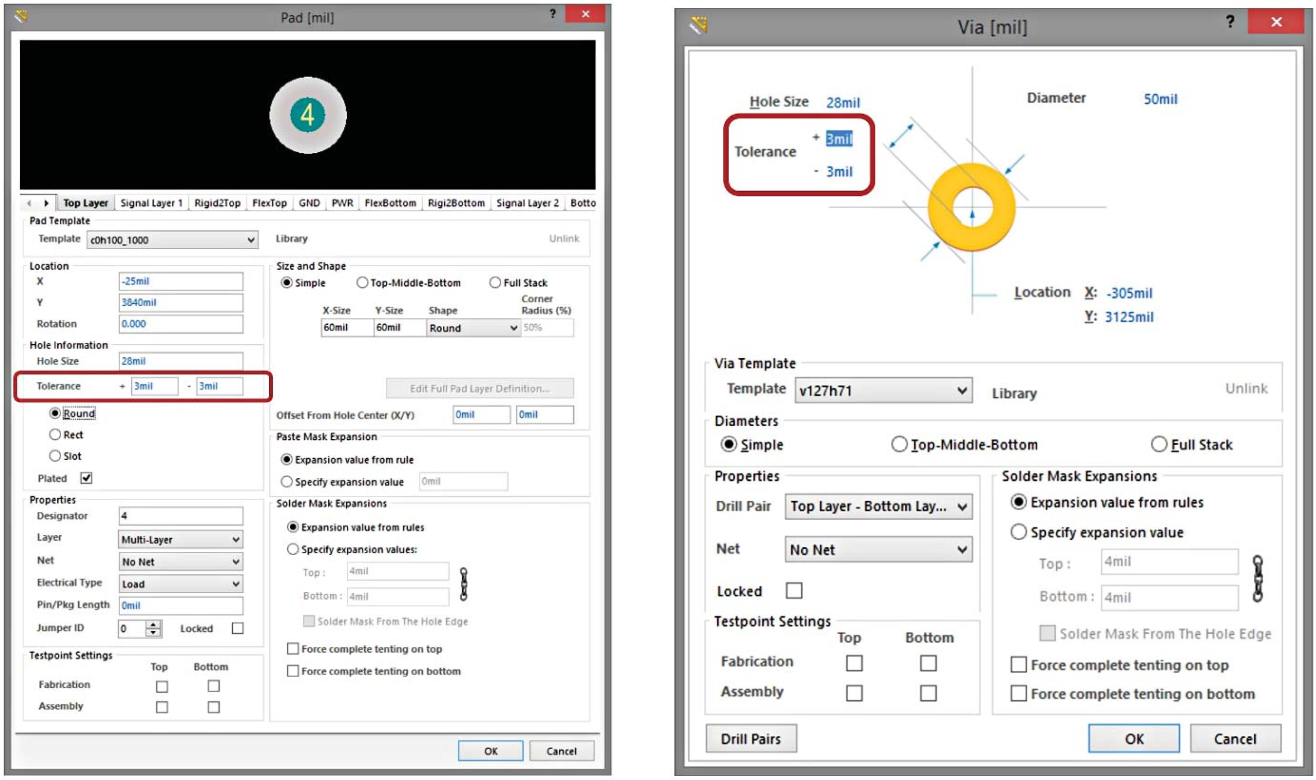Click the Drill Pairs button
The image size is (1316, 780).
tap(751, 739)
